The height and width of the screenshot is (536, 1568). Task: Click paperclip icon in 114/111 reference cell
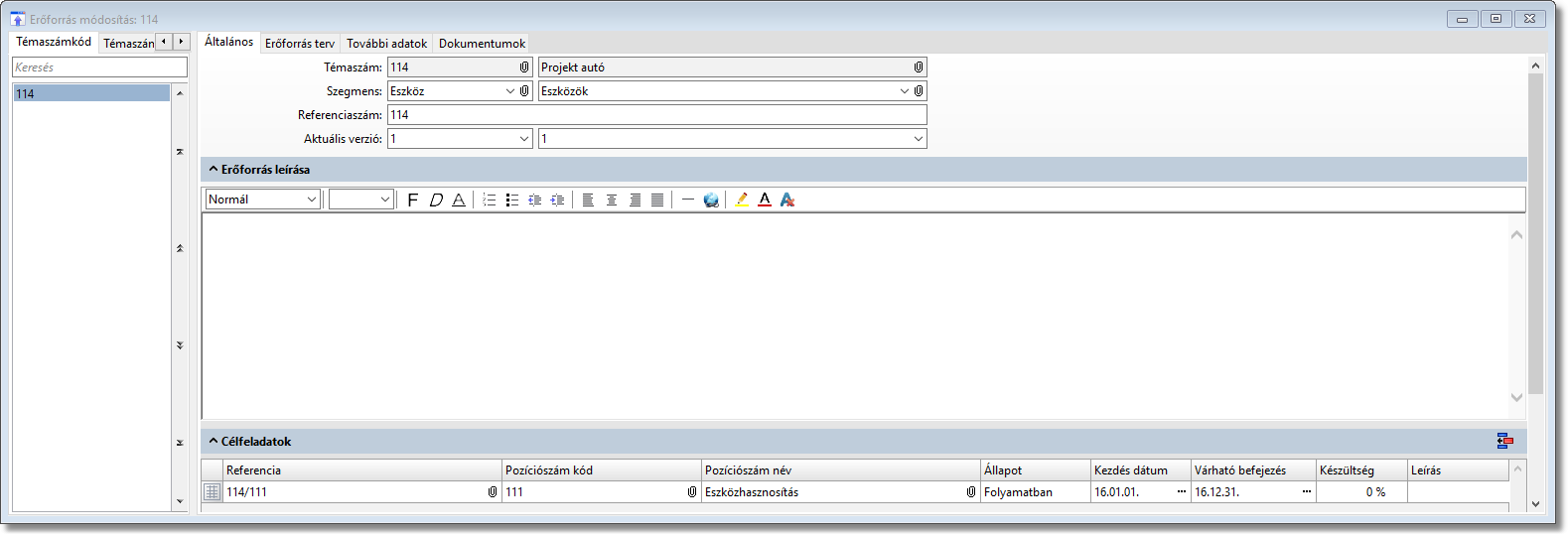point(493,492)
